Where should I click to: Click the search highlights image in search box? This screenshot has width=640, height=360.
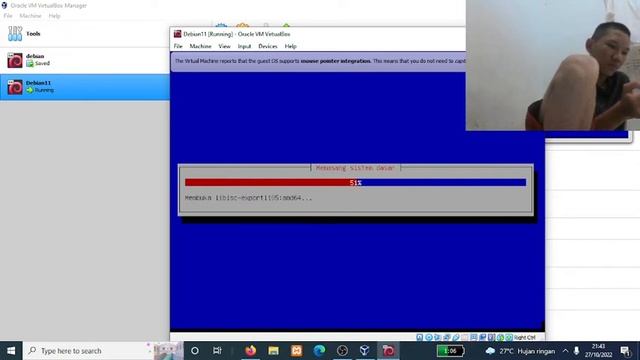(168, 351)
